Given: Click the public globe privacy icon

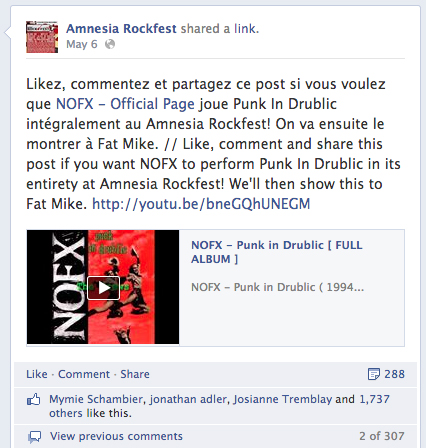Looking at the screenshot, I should (110, 44).
